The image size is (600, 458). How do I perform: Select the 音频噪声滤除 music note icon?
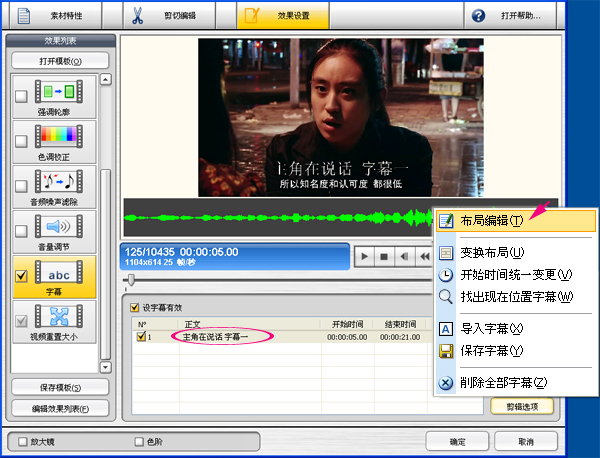click(59, 181)
